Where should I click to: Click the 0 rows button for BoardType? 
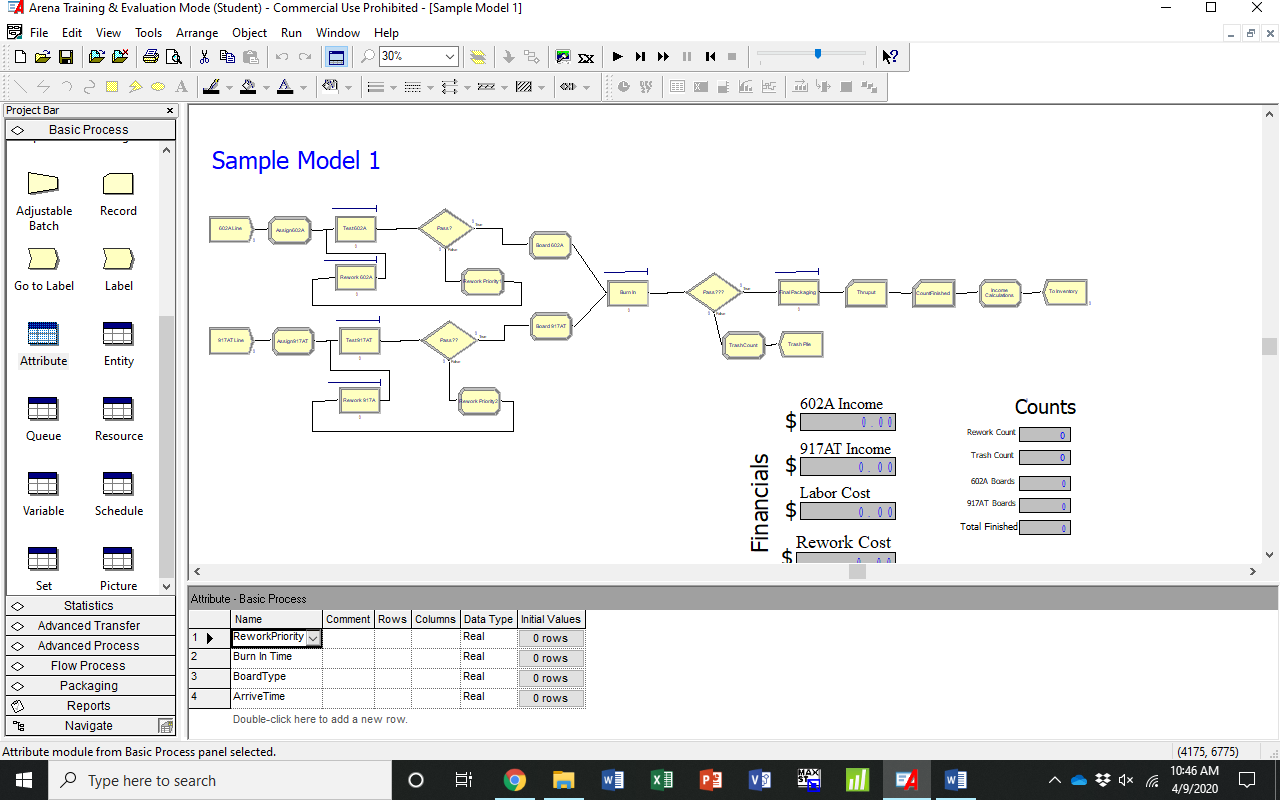point(550,678)
